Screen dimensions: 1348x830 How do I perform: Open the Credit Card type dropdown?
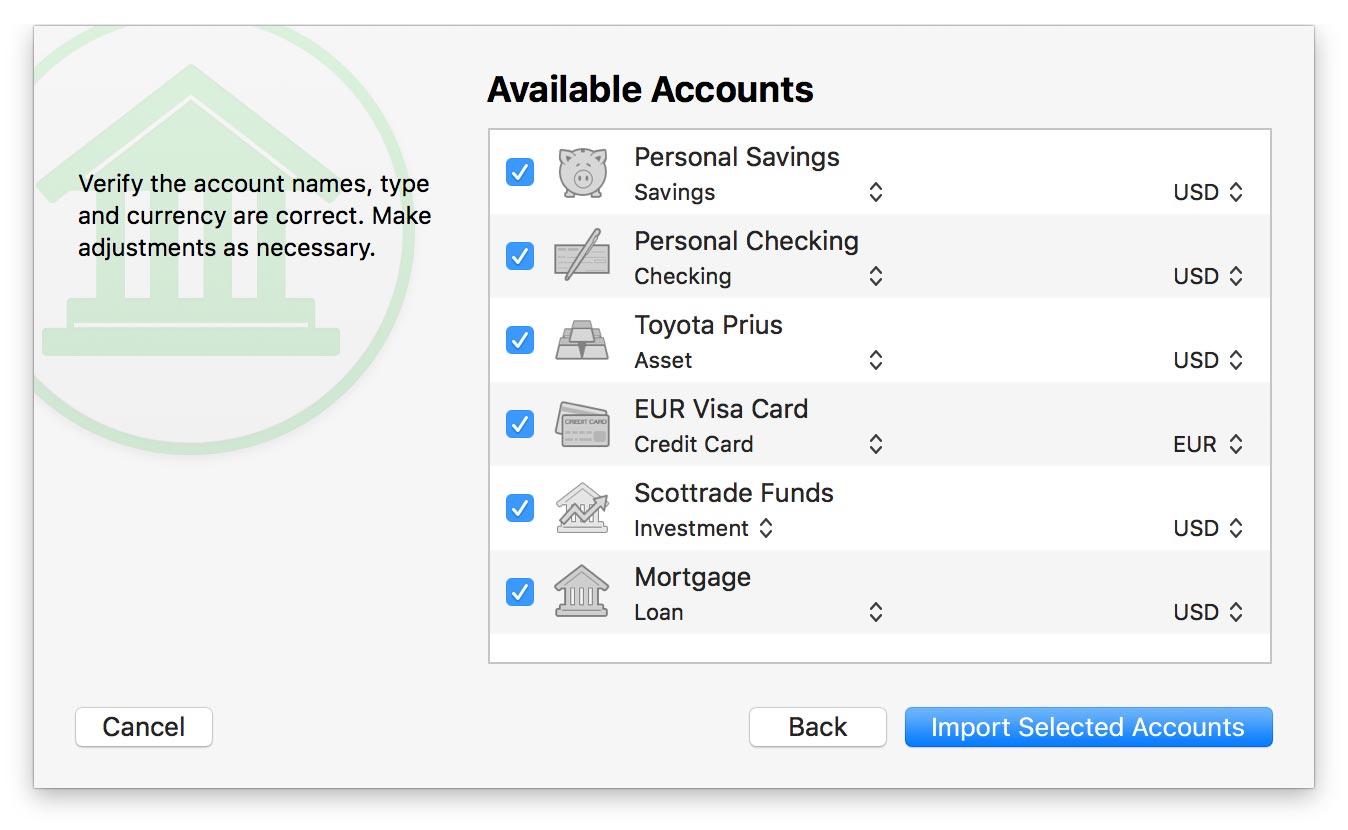coord(759,444)
